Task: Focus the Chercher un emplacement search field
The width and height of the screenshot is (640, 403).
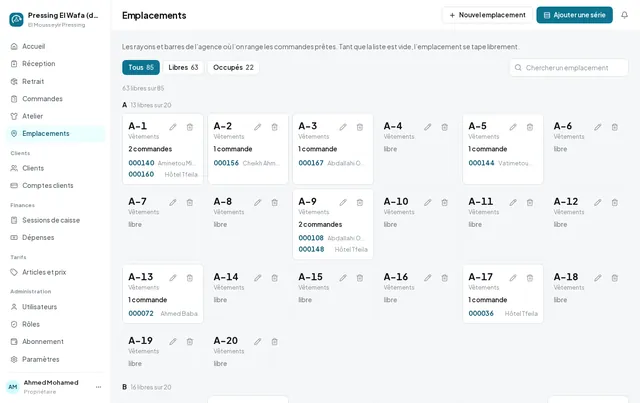Action: [569, 68]
